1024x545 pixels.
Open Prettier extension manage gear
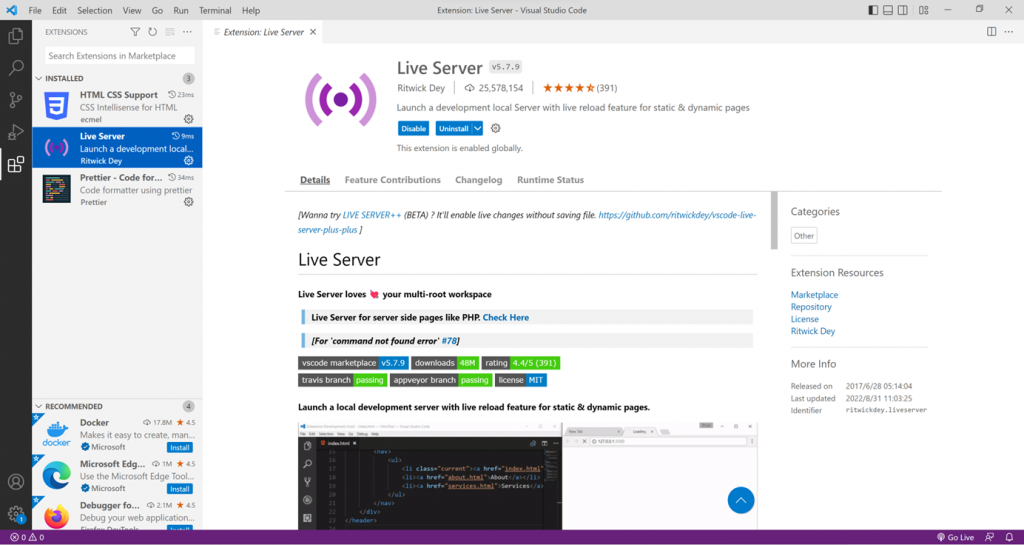click(x=189, y=202)
